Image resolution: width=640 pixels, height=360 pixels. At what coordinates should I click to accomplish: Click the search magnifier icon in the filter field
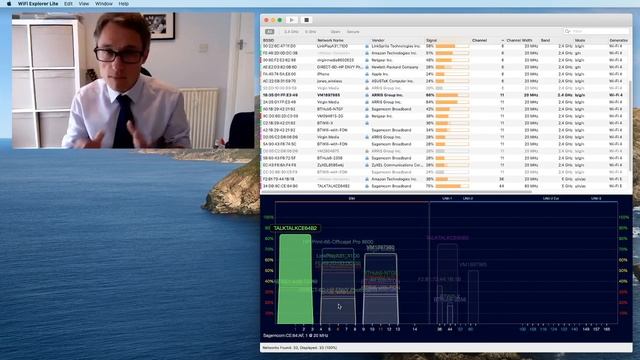(567, 31)
